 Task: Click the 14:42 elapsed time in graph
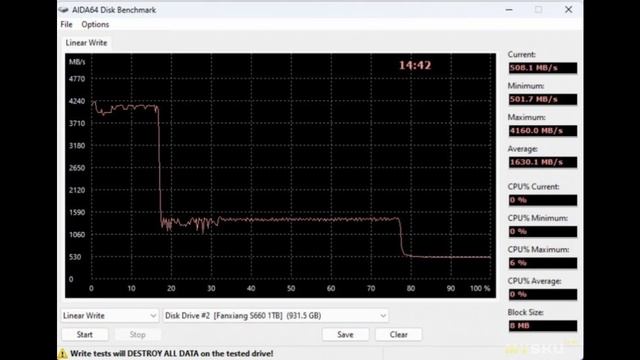coord(415,65)
